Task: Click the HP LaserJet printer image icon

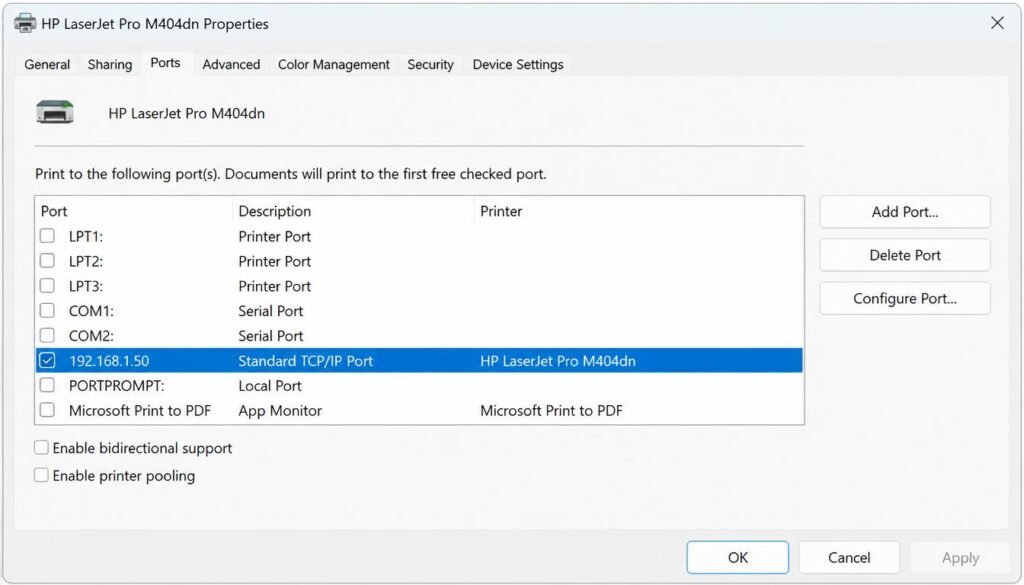Action: (55, 112)
